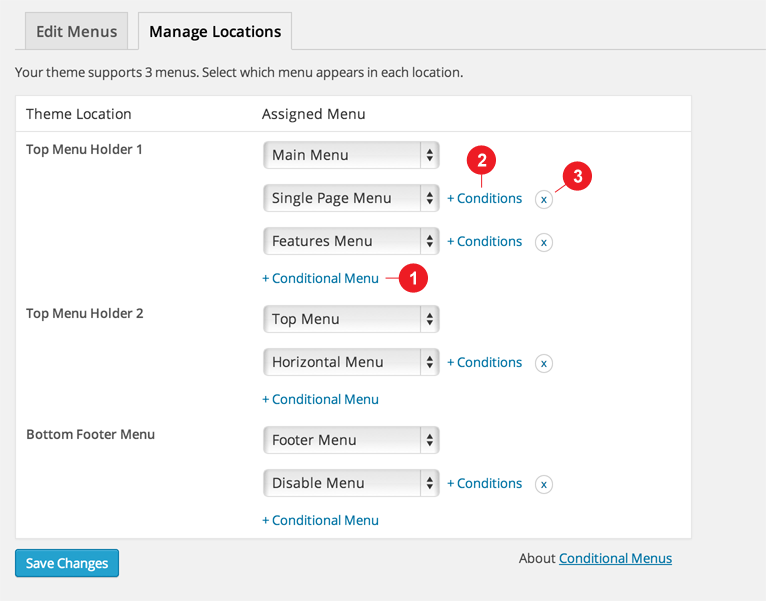Open the Conditional Menus about link
The image size is (766, 601).
click(x=615, y=558)
